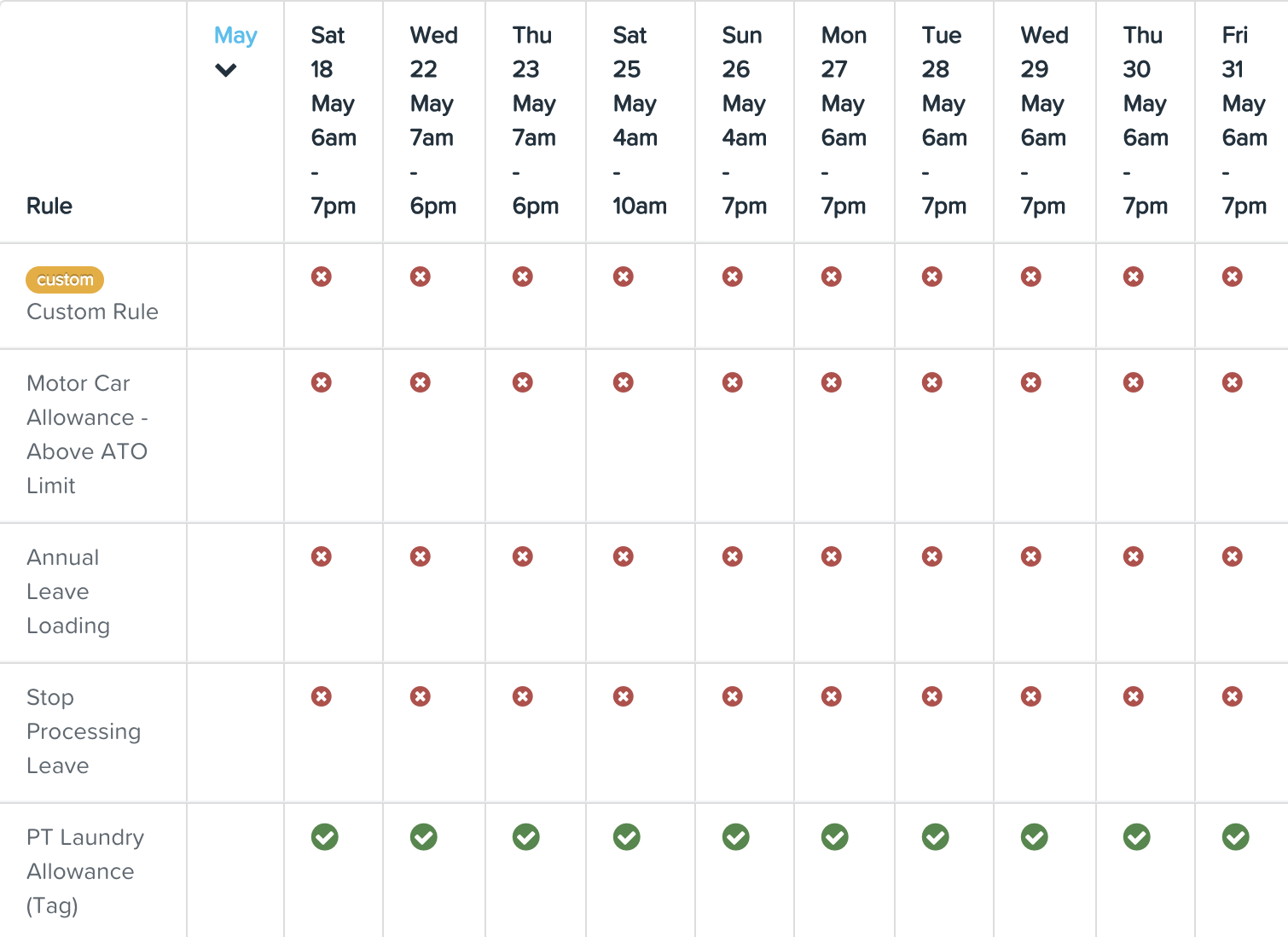Click red cross for Annual Leave Loading on Wed 29 May
1288x937 pixels.
pyautogui.click(x=1031, y=556)
